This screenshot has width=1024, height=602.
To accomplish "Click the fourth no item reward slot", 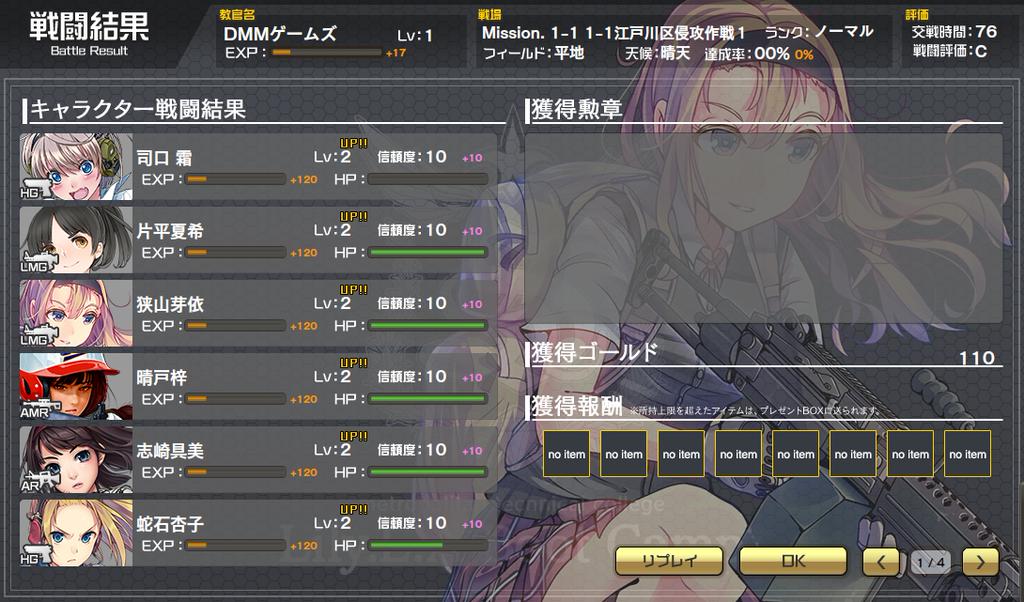I will [x=738, y=454].
